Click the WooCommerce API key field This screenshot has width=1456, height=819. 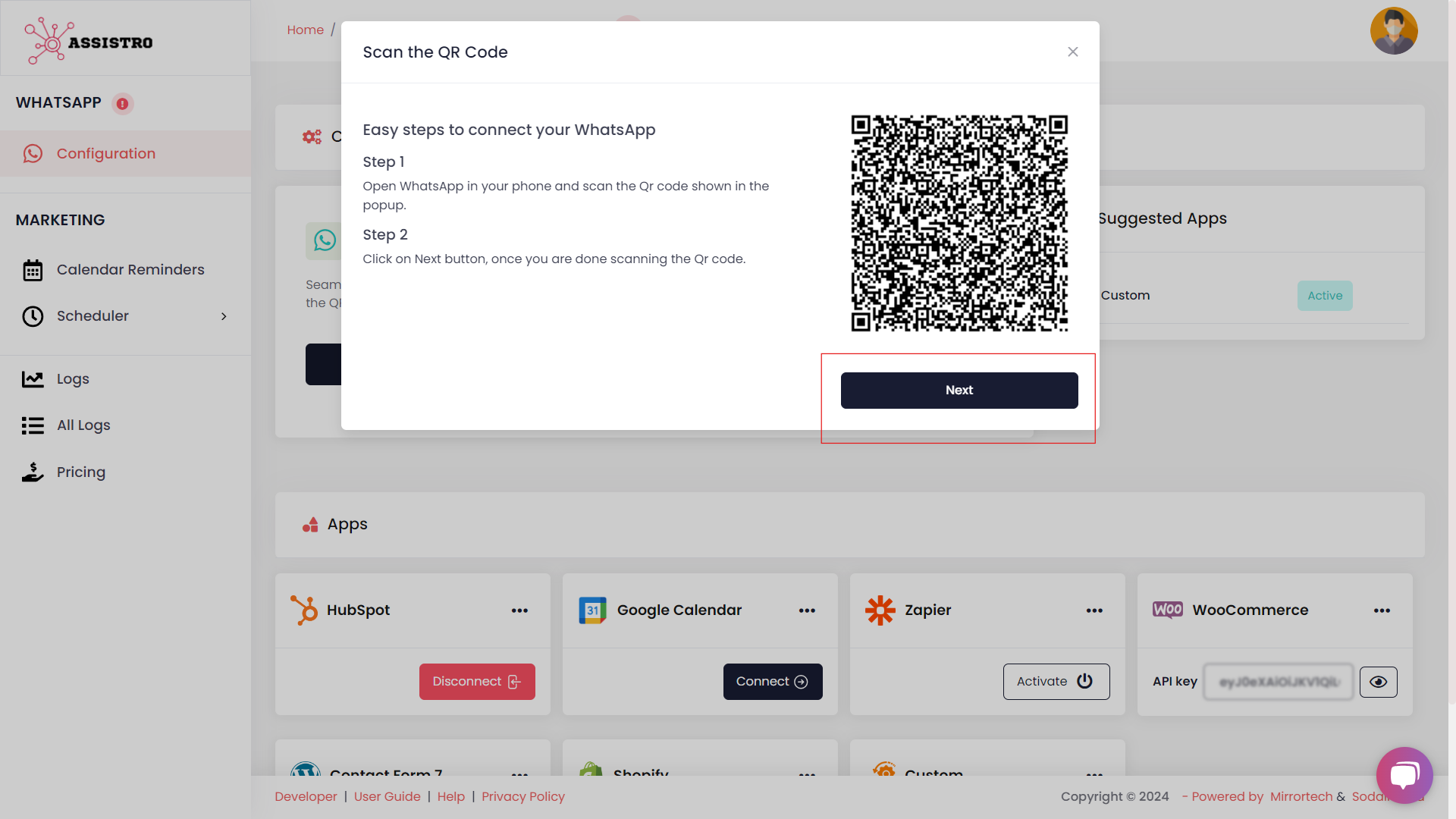[x=1278, y=682]
